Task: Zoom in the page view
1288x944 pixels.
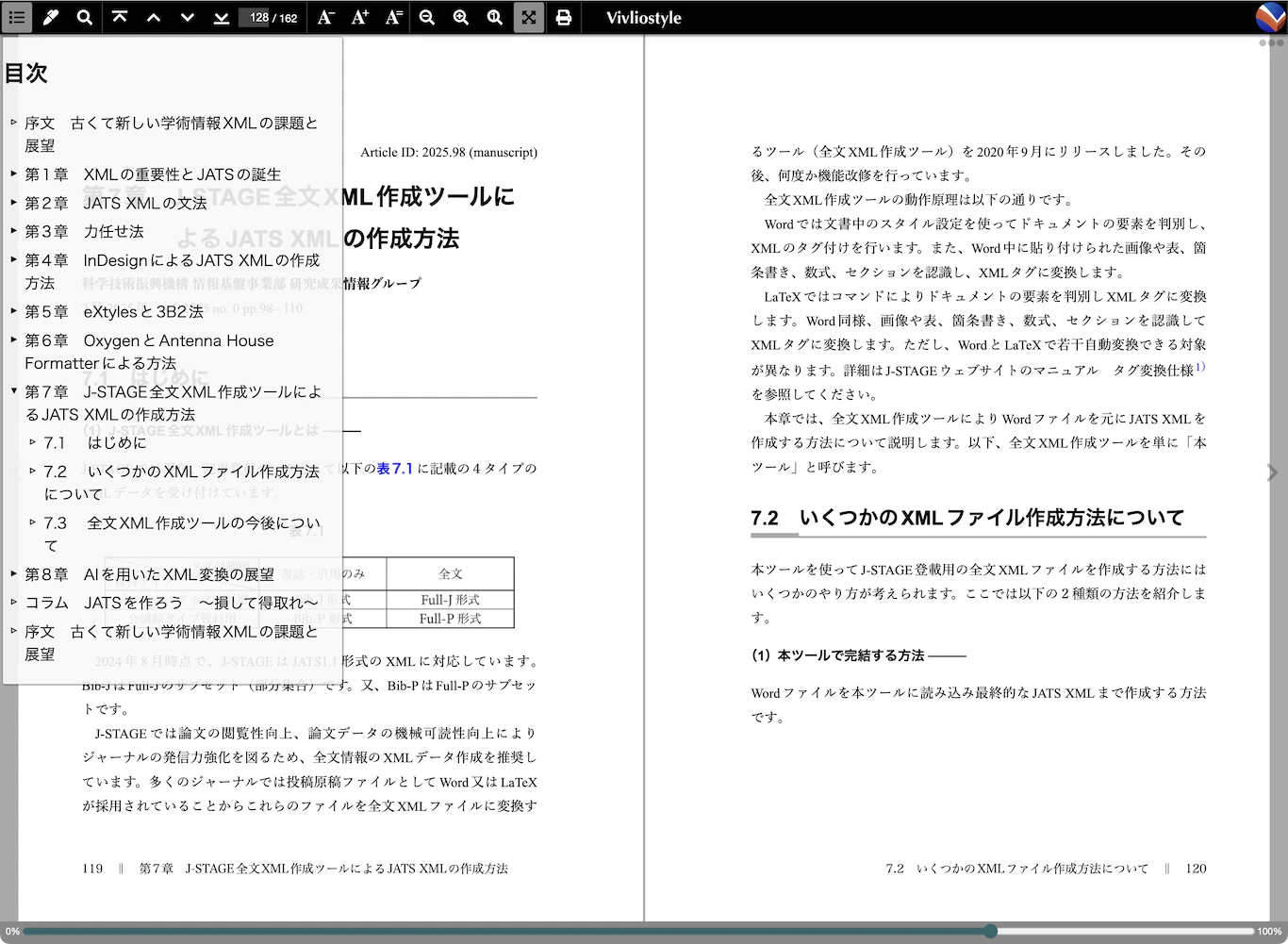Action: tap(461, 17)
